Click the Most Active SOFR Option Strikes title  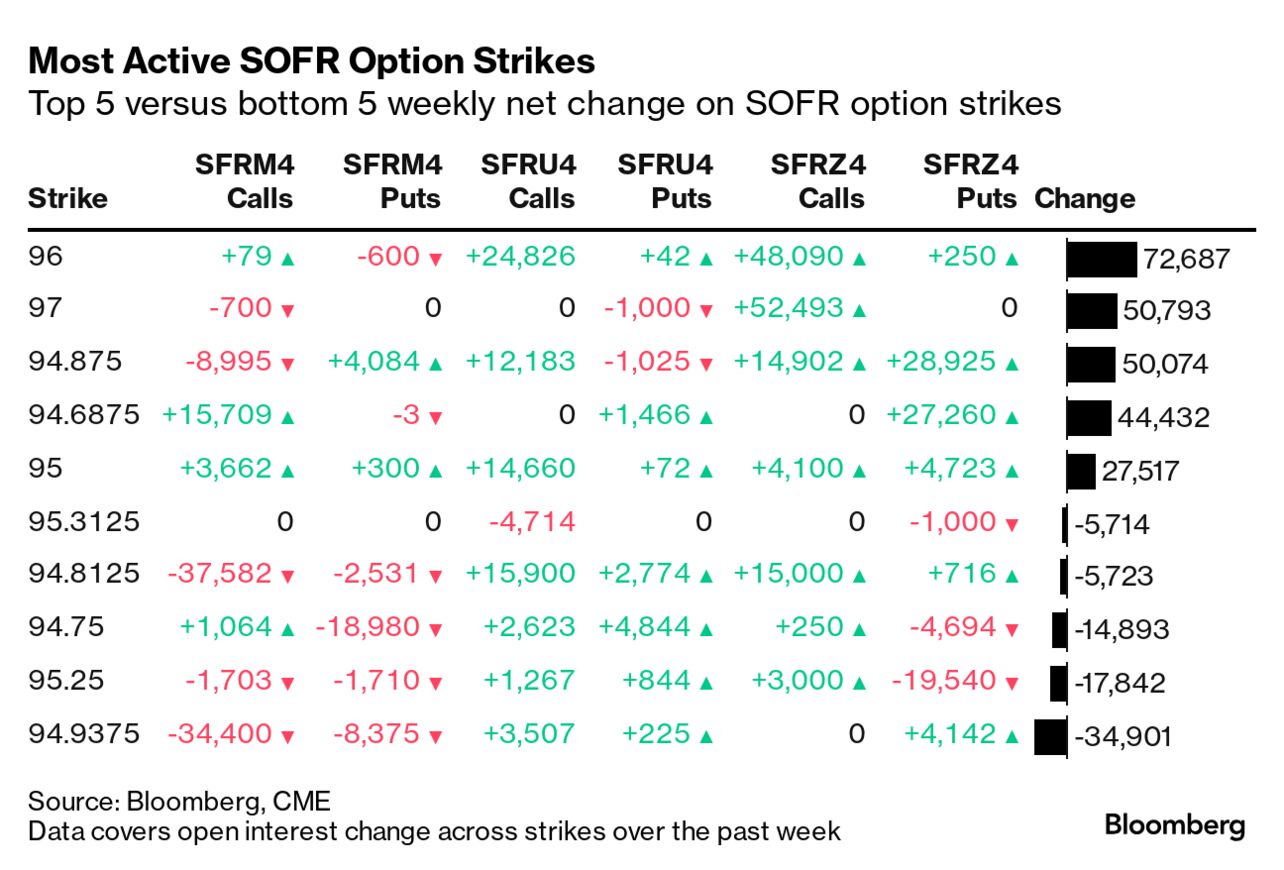312,62
